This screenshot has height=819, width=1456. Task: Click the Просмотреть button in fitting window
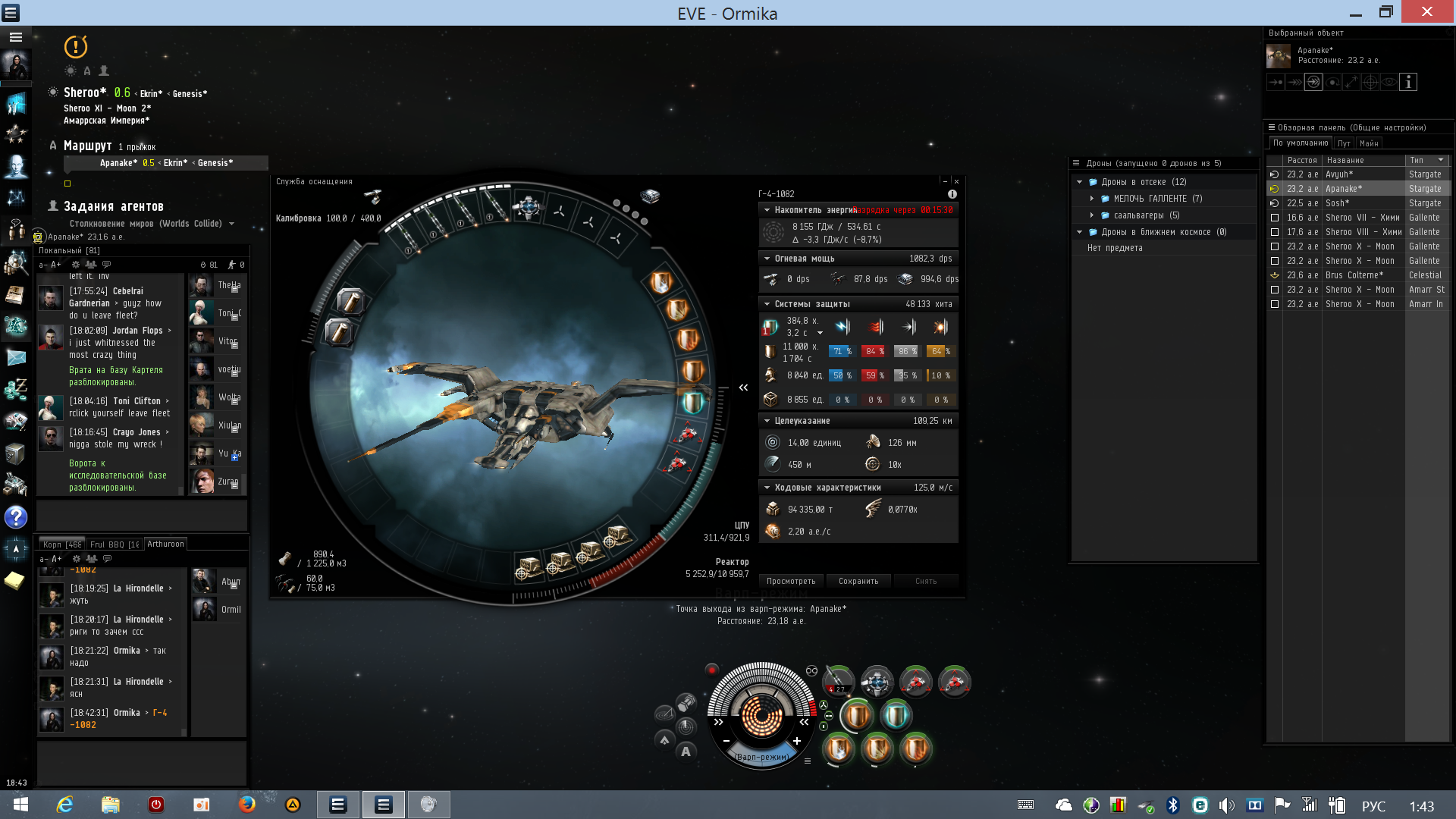(791, 581)
